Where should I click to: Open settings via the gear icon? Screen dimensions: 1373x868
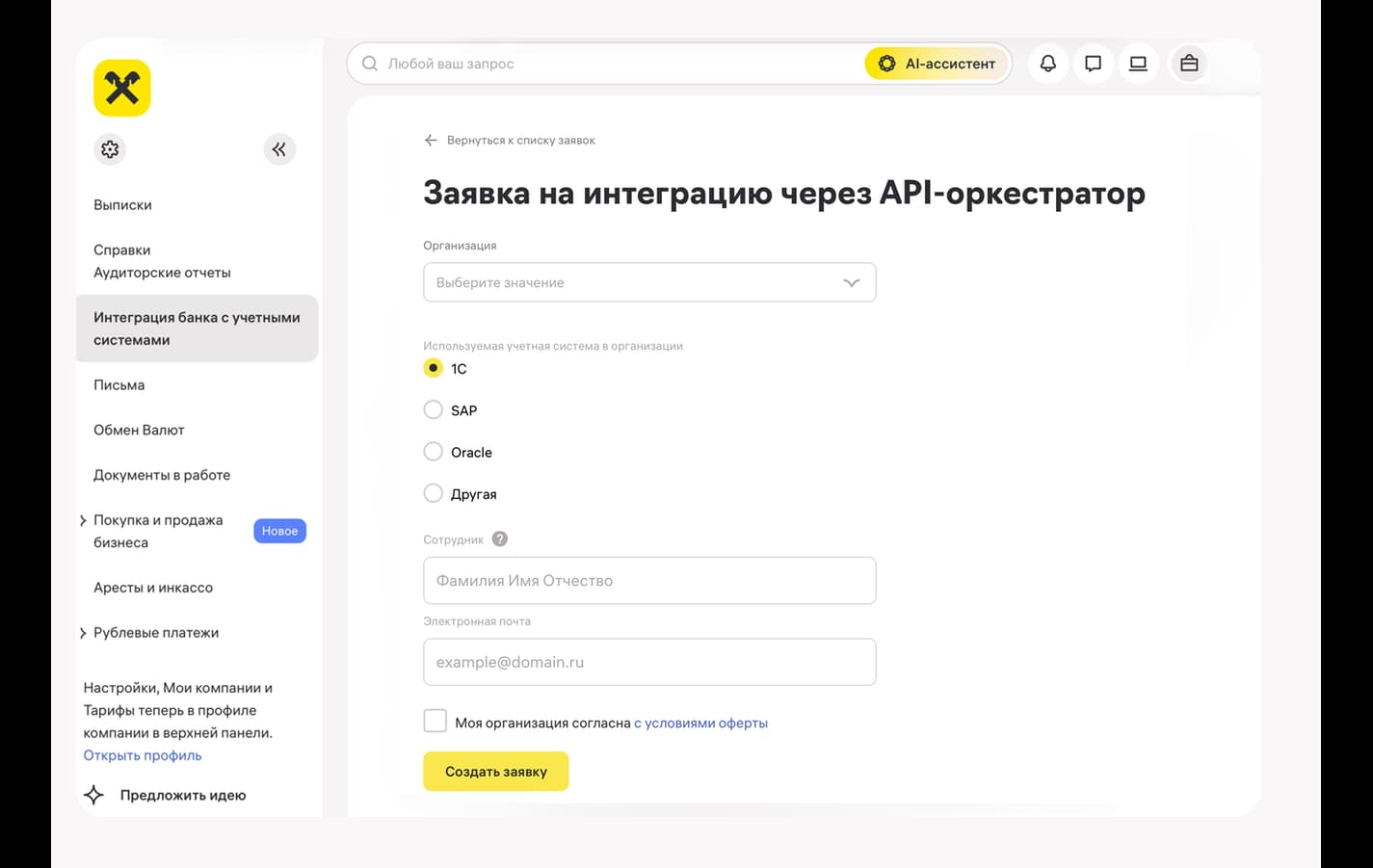(110, 149)
